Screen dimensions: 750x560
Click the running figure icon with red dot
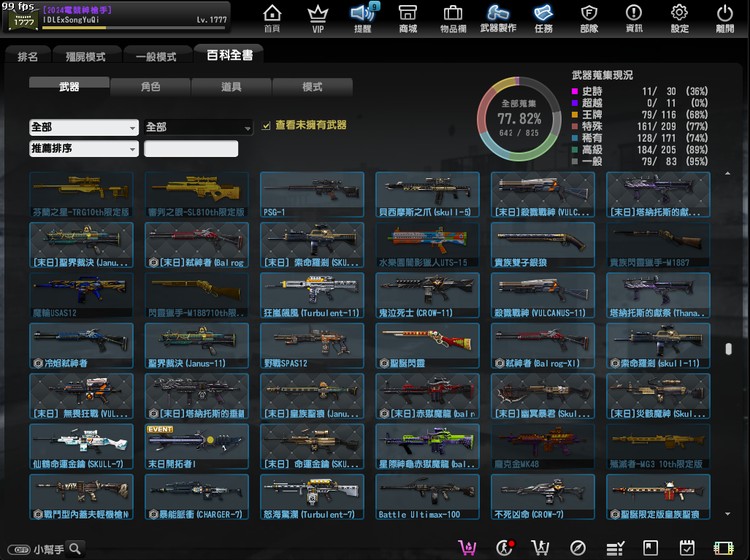pyautogui.click(x=505, y=548)
